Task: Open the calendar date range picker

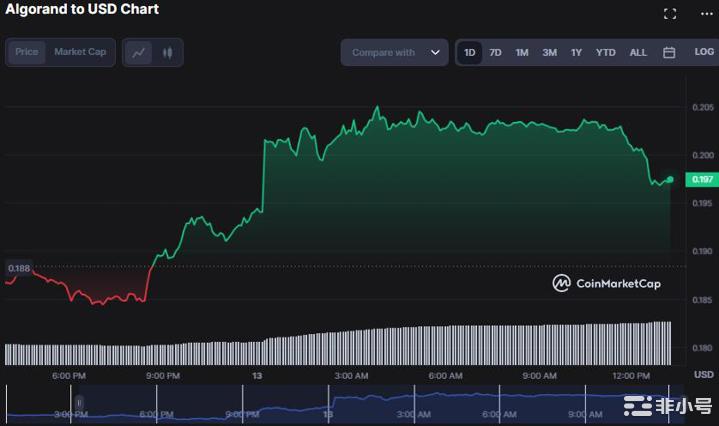Action: click(669, 53)
